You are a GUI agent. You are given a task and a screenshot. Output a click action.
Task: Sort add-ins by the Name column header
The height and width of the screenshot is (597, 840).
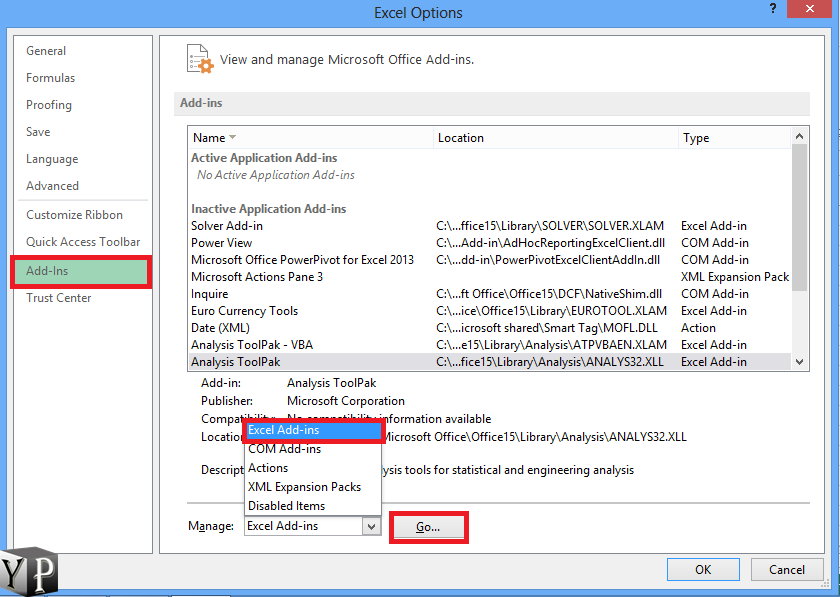click(310, 138)
